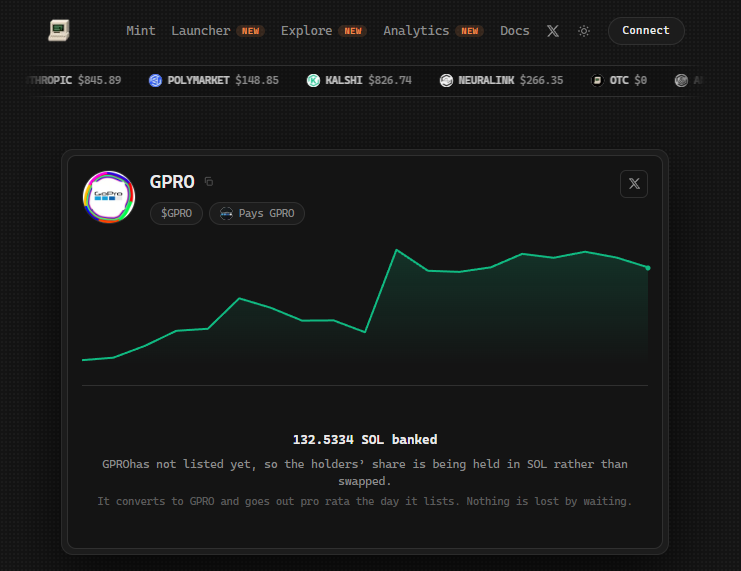Go to the Explore section
The width and height of the screenshot is (741, 571).
[306, 31]
